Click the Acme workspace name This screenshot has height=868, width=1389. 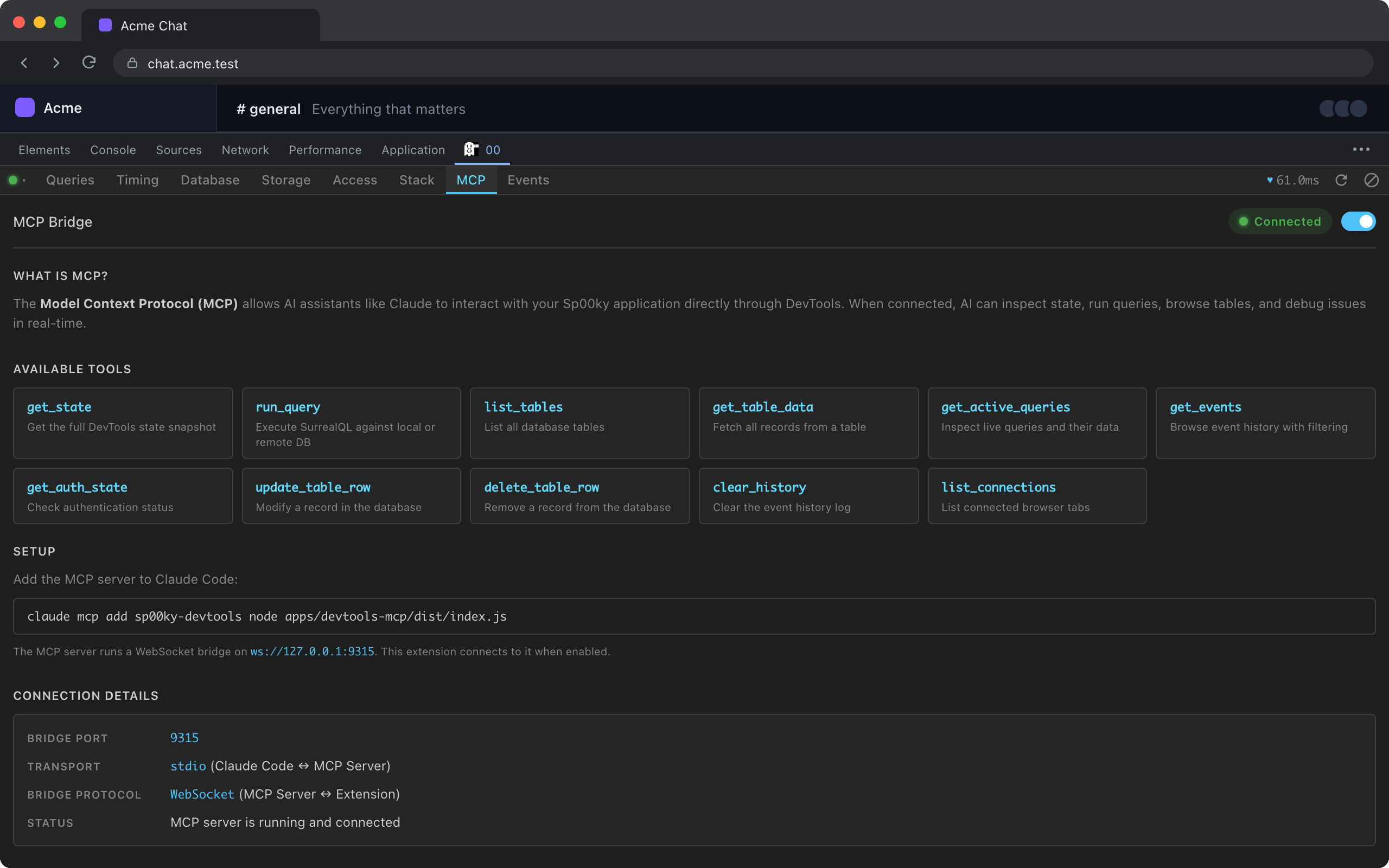coord(62,108)
